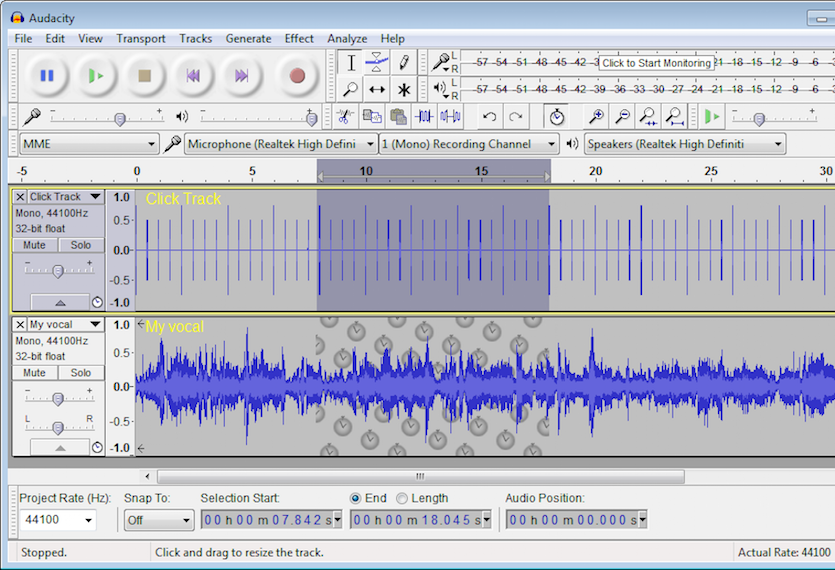The width and height of the screenshot is (835, 570).
Task: Click the Copy icon in edit toolbar
Action: (372, 116)
